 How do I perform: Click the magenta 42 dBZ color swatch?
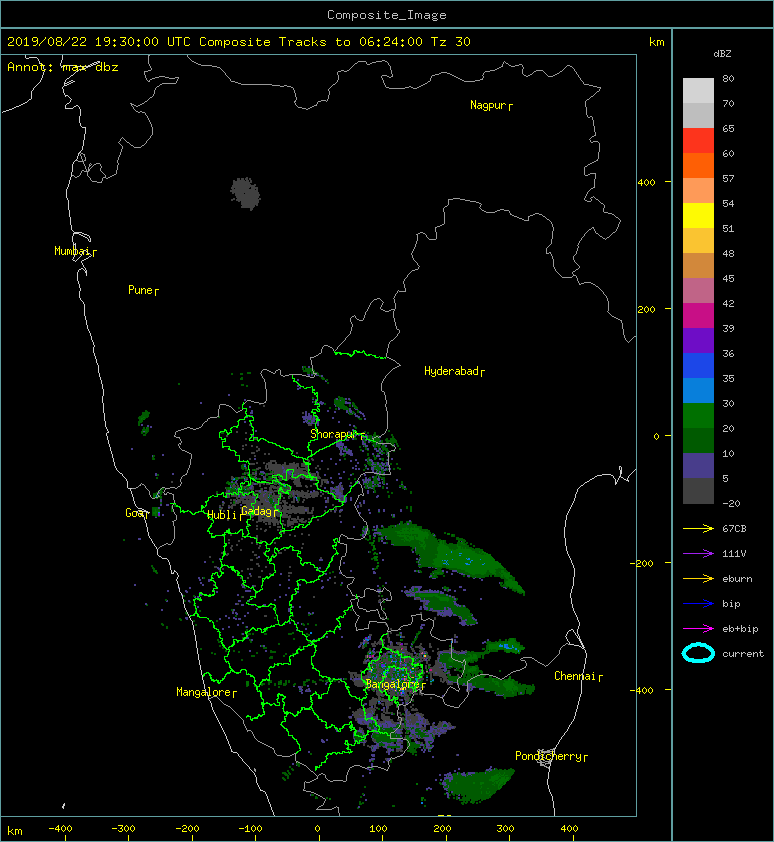[x=698, y=315]
